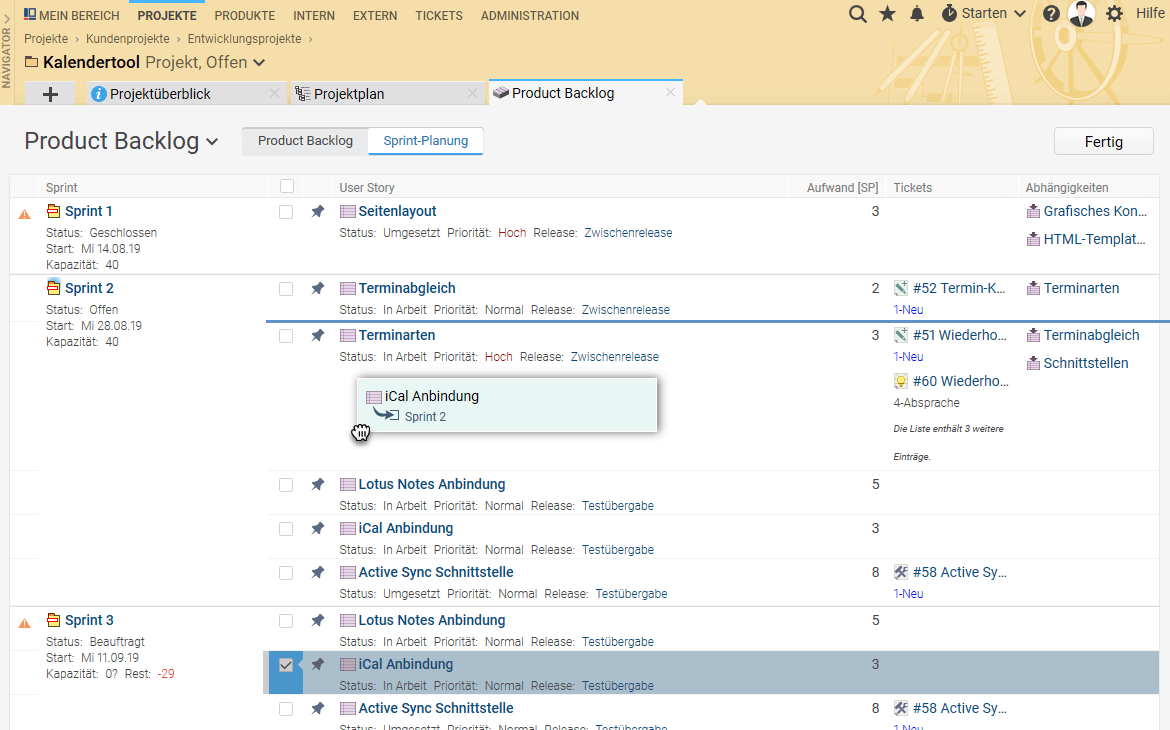The width and height of the screenshot is (1170, 730).
Task: Toggle the select-all header checkbox
Action: pyautogui.click(x=287, y=186)
